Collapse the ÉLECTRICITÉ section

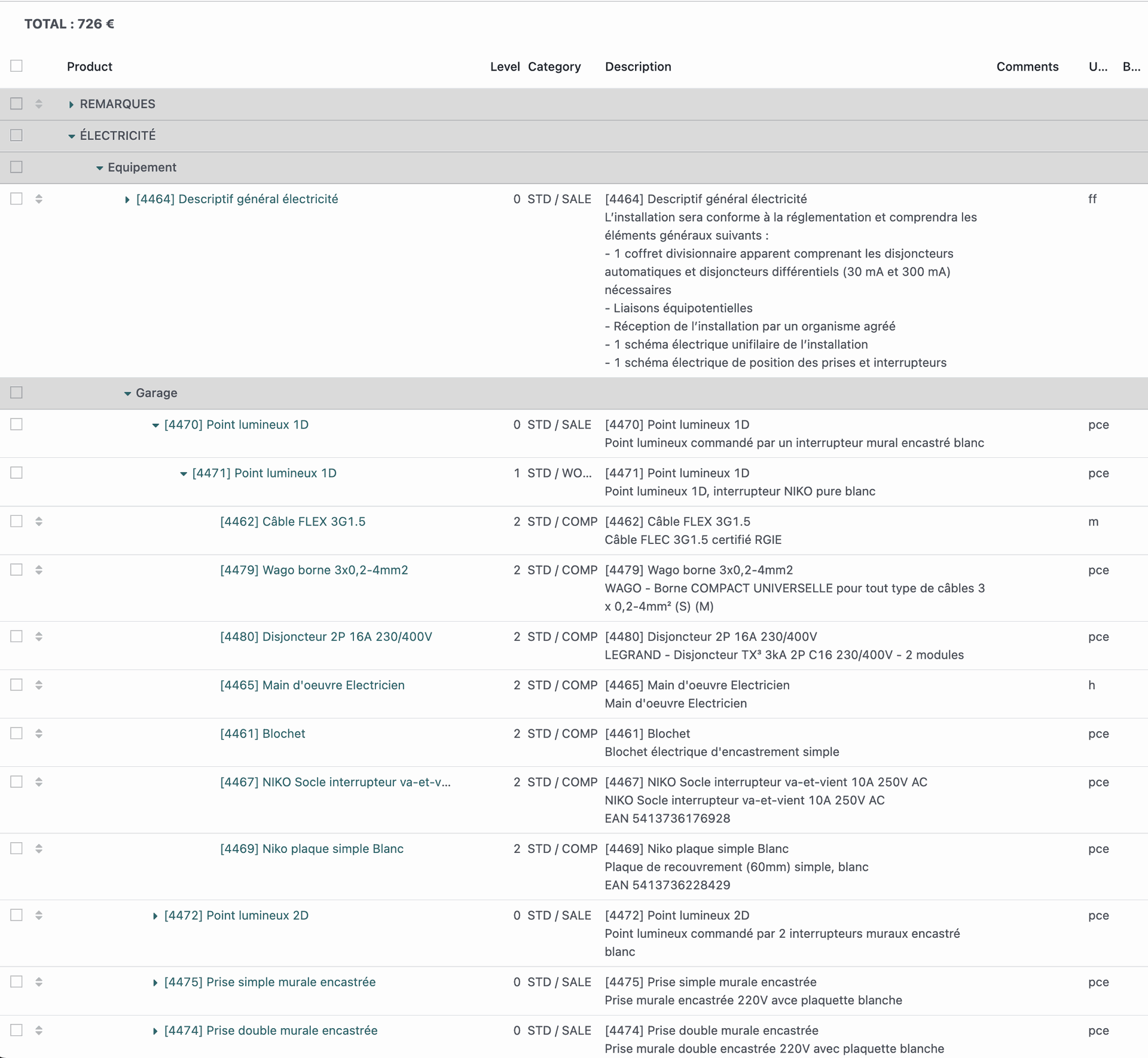[x=71, y=136]
